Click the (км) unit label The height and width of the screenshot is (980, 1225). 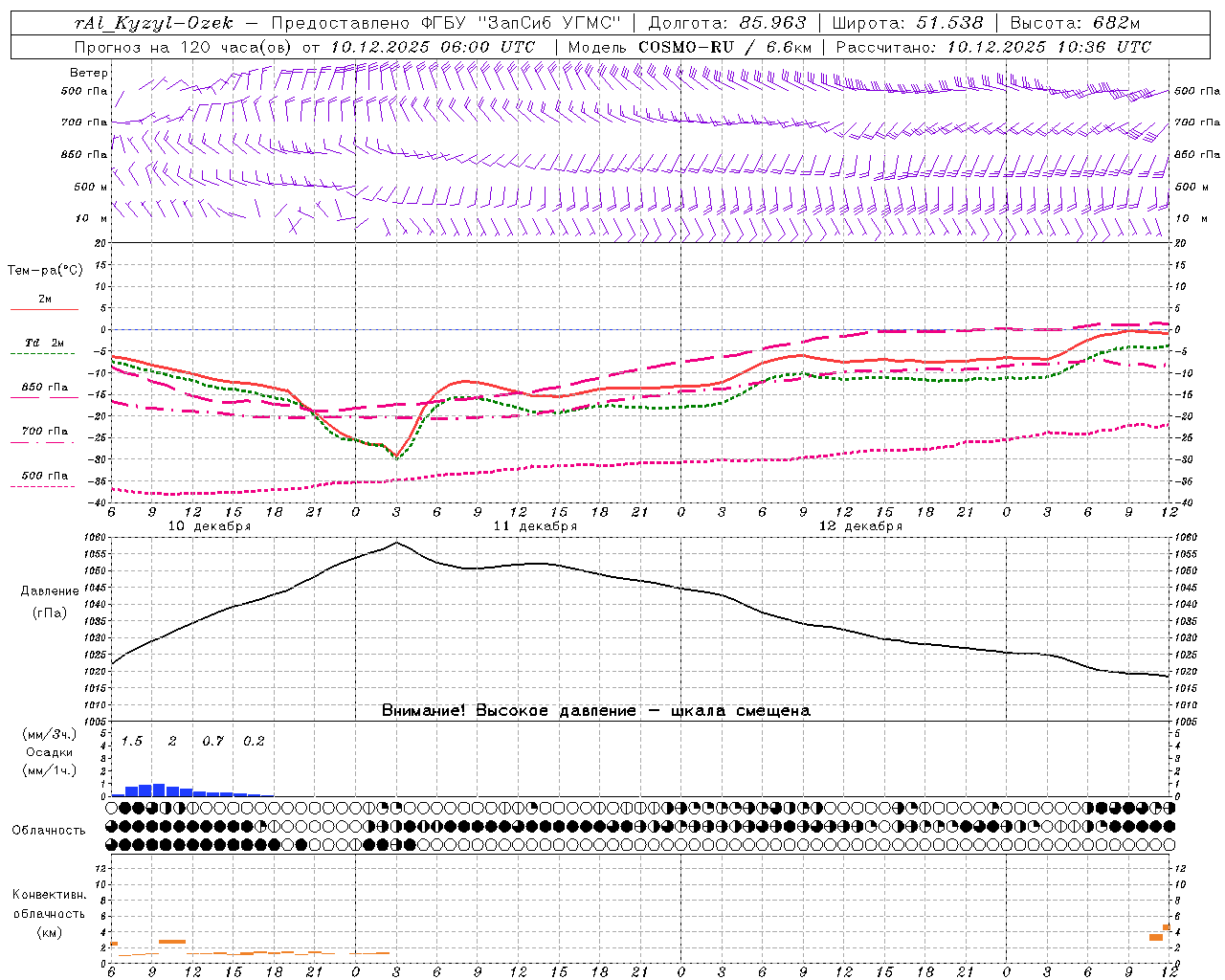(50, 932)
